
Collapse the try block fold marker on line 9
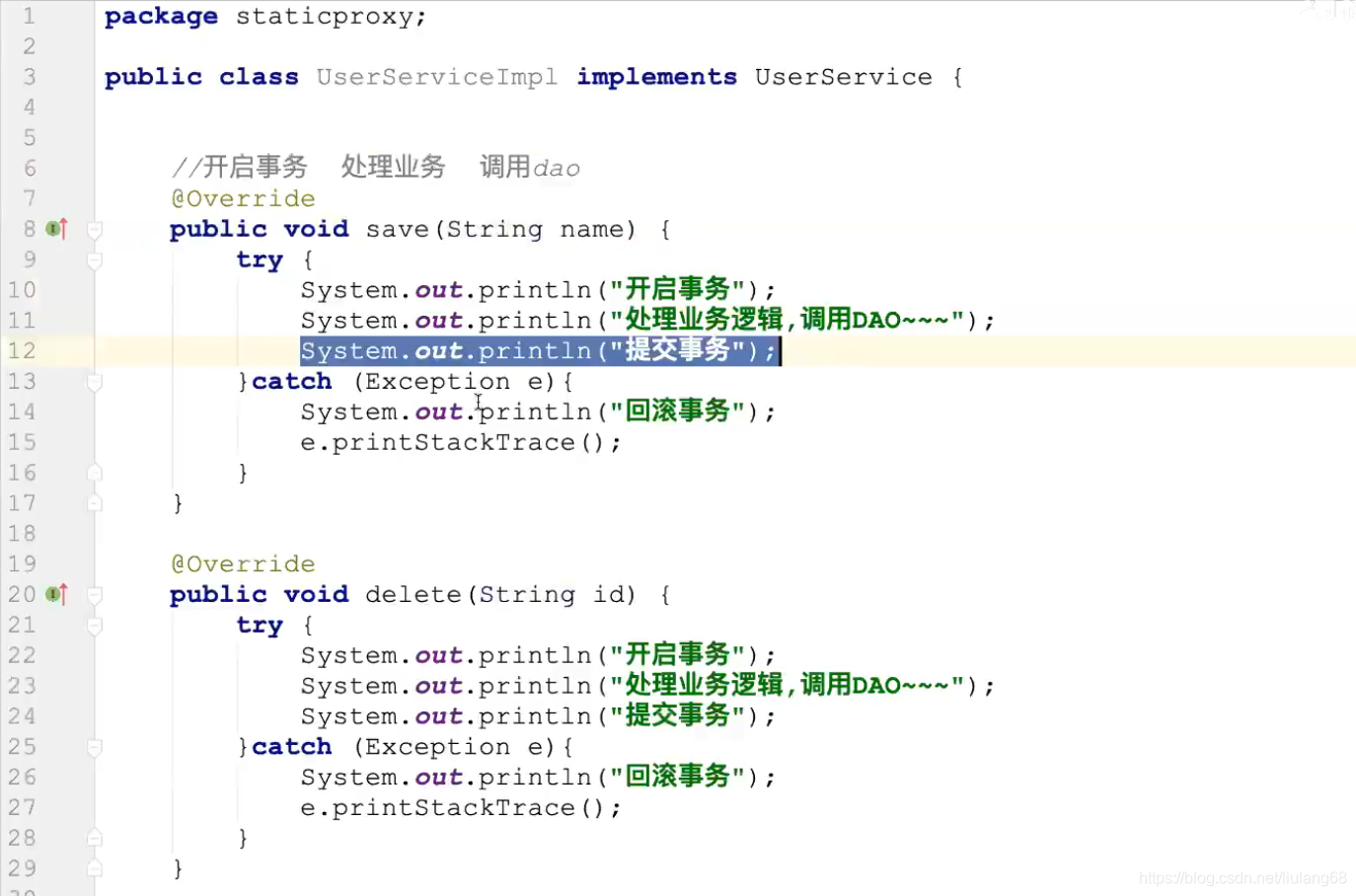coord(95,261)
